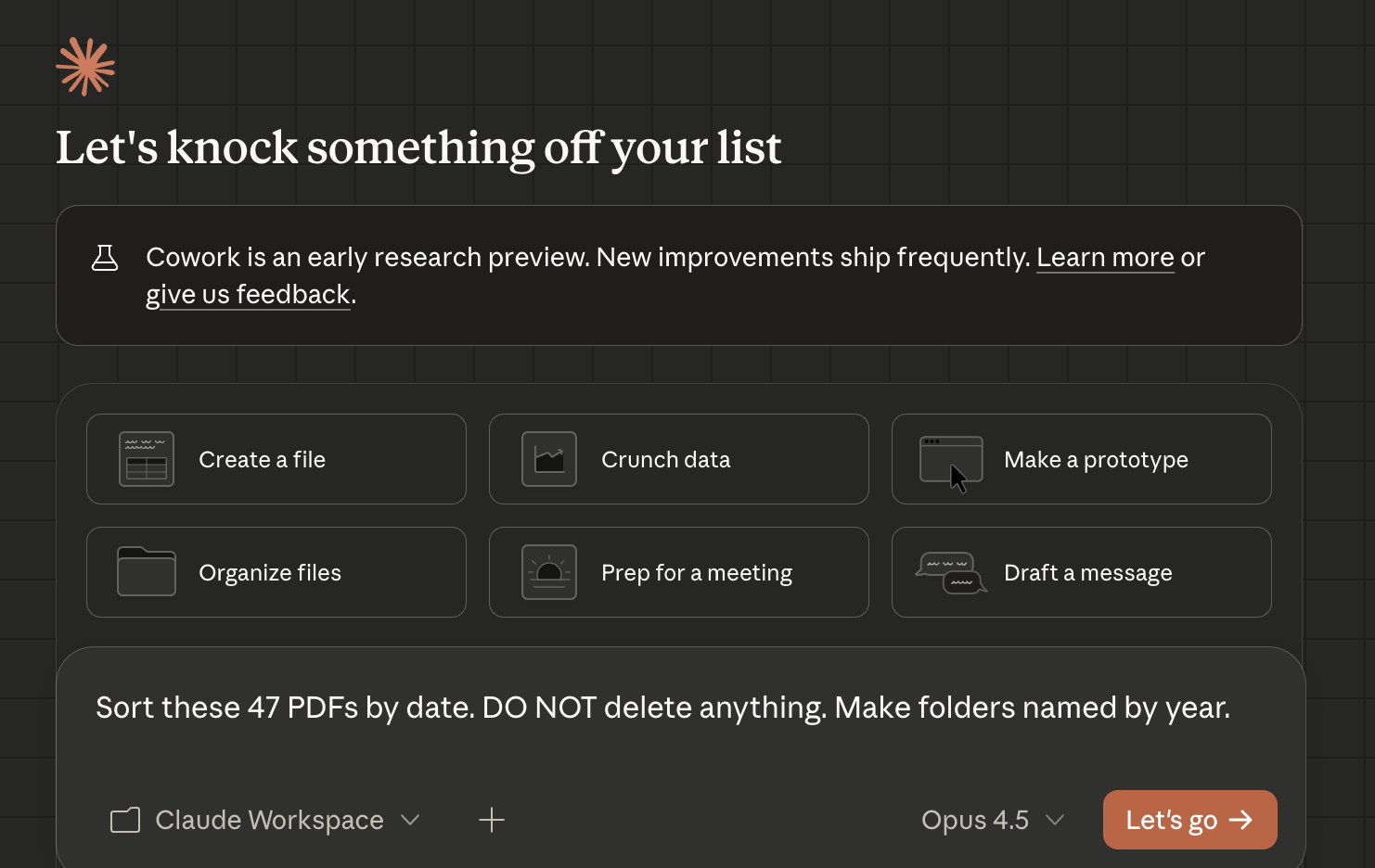
Task: Click the flask research preview icon
Action: [105, 258]
